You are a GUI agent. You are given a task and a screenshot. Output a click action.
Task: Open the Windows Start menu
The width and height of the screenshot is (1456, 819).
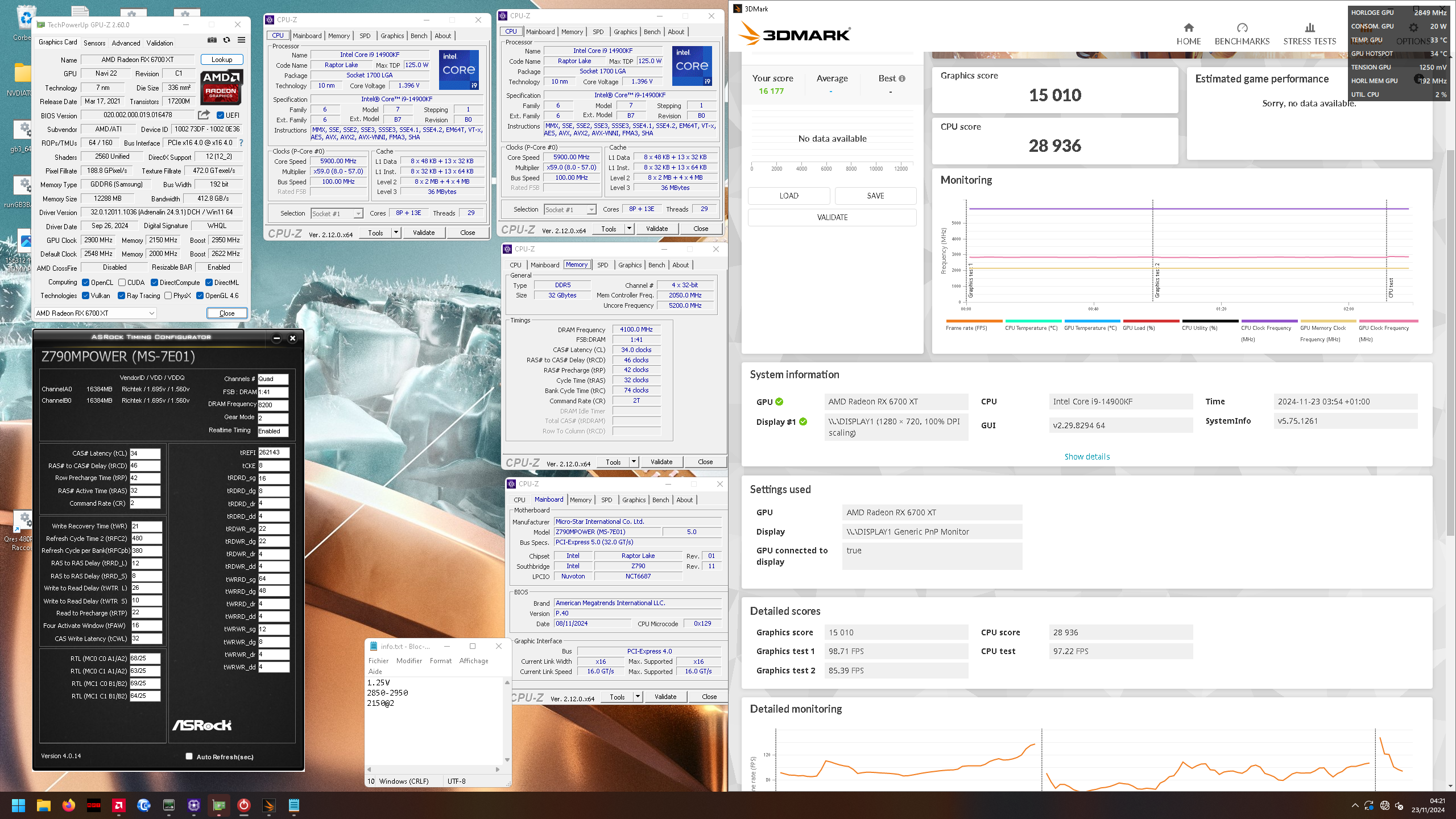click(x=18, y=805)
